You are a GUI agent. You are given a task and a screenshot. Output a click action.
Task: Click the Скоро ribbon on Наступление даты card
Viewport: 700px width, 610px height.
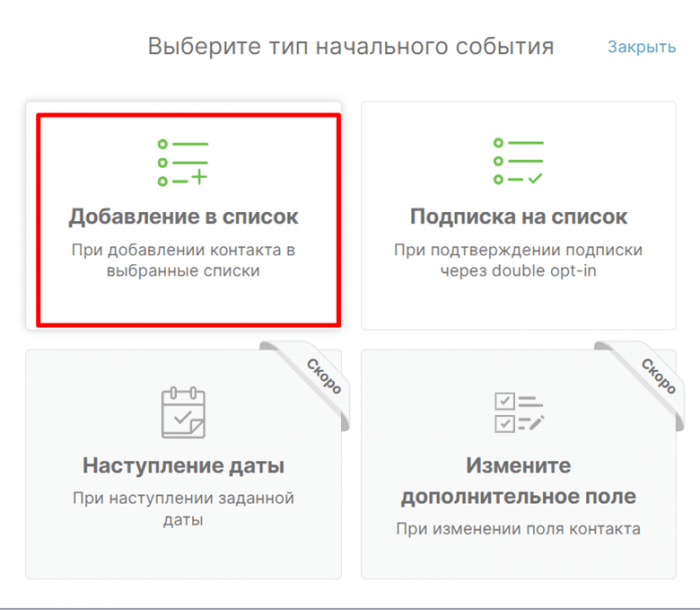coord(324,376)
